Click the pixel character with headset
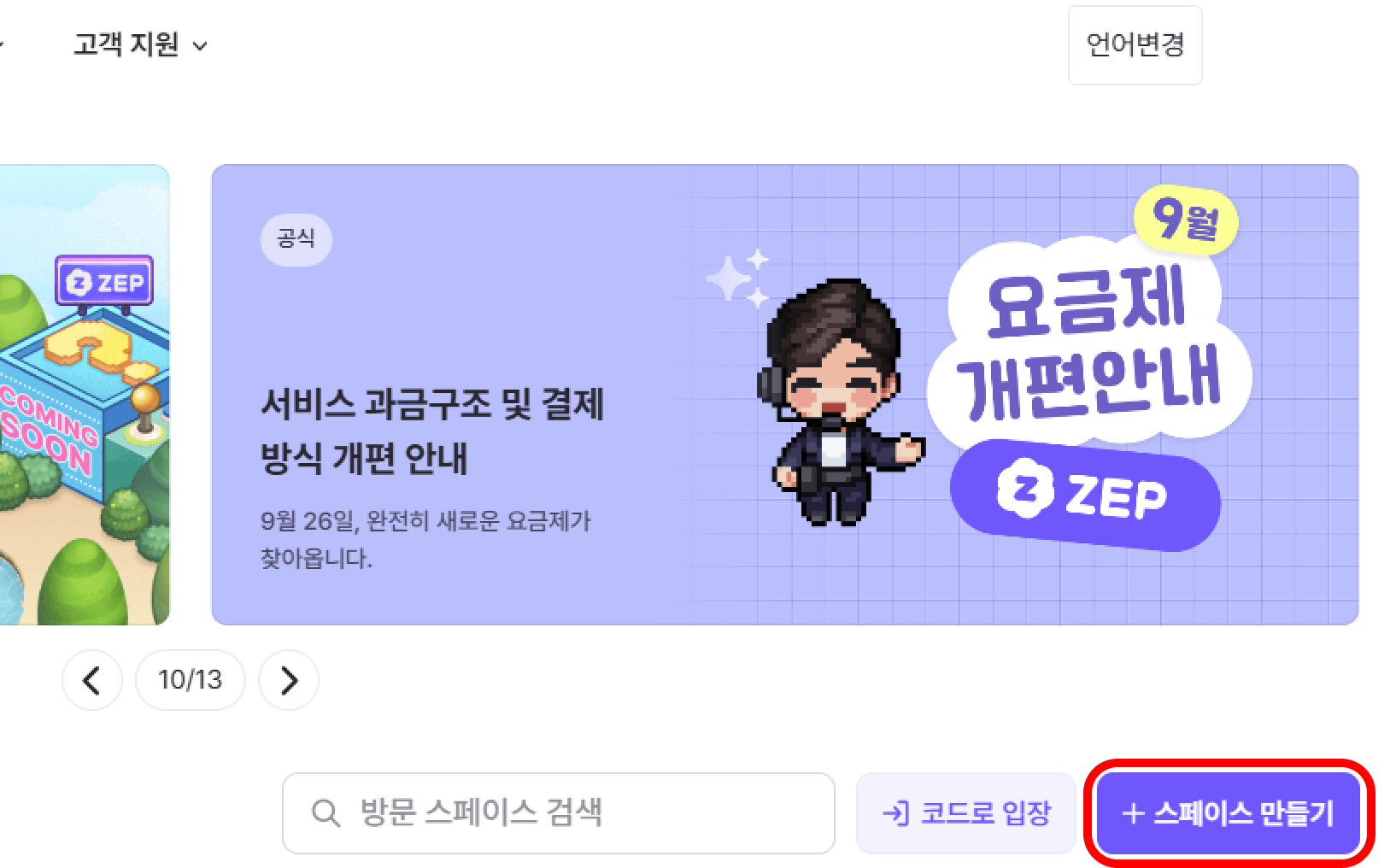Image resolution: width=1396 pixels, height=868 pixels. point(841,402)
